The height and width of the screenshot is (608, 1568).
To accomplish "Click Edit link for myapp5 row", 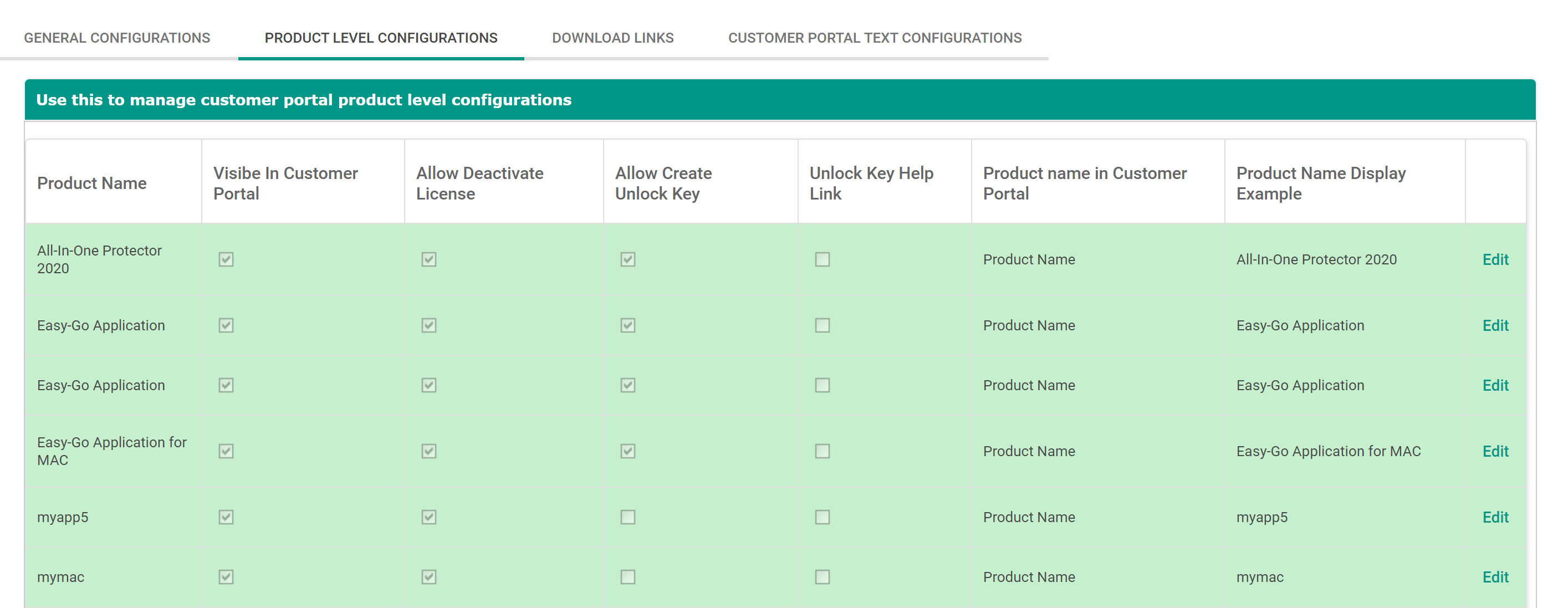I will coord(1495,517).
